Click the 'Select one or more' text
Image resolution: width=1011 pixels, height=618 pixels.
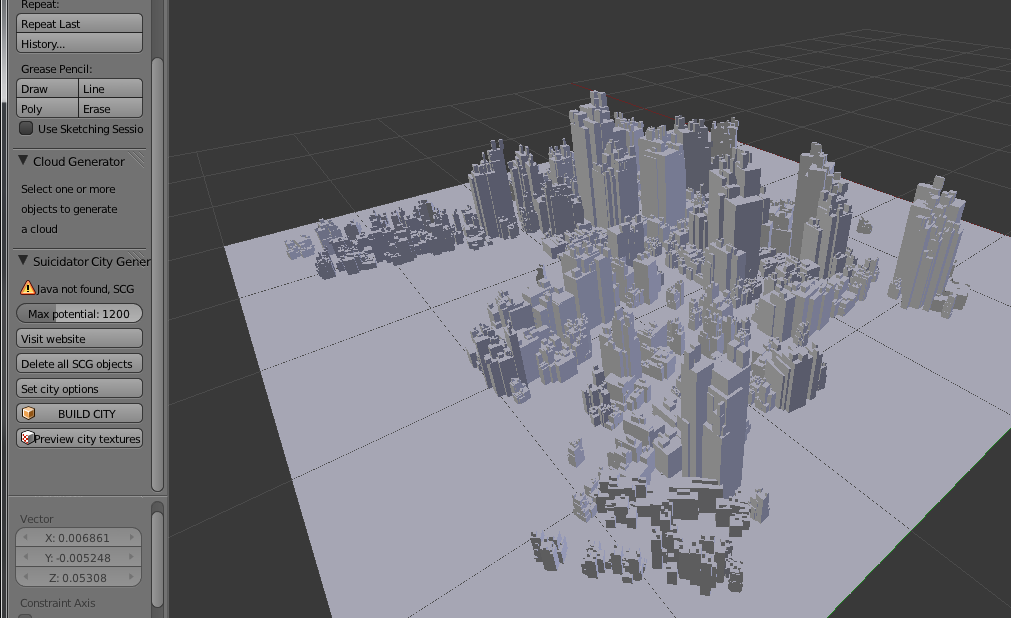click(x=68, y=189)
